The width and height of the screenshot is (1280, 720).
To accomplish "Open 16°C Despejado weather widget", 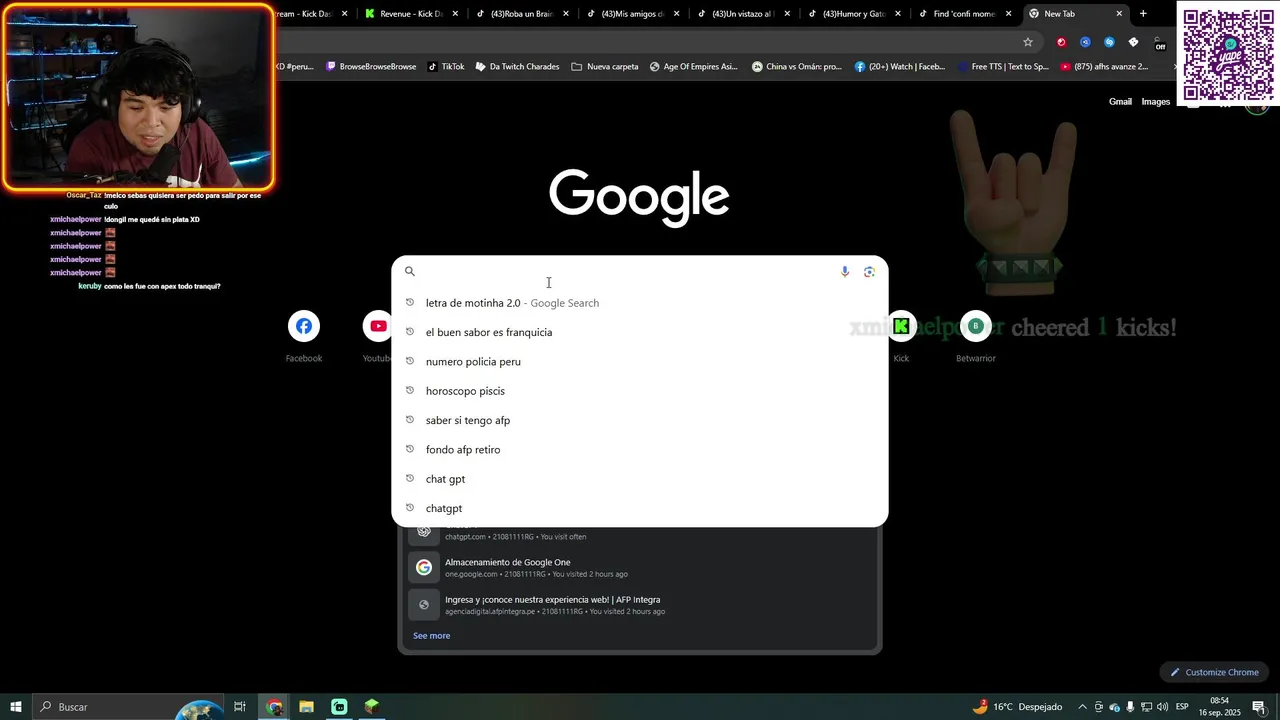I will (1017, 707).
